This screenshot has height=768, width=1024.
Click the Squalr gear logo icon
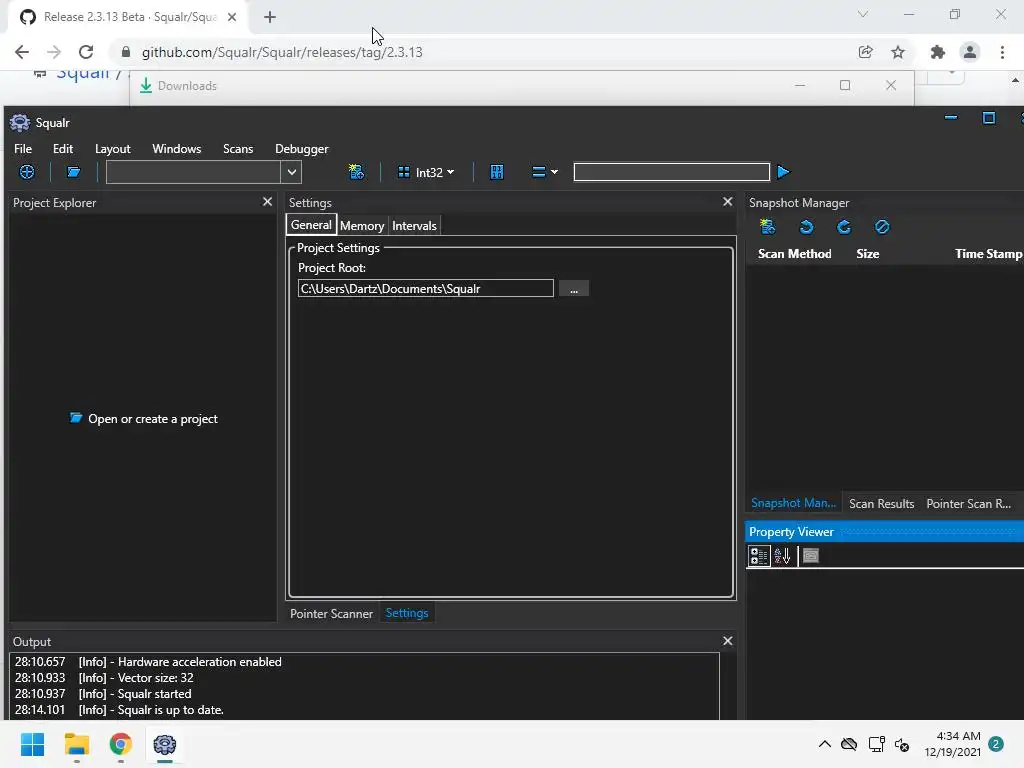[x=20, y=123]
